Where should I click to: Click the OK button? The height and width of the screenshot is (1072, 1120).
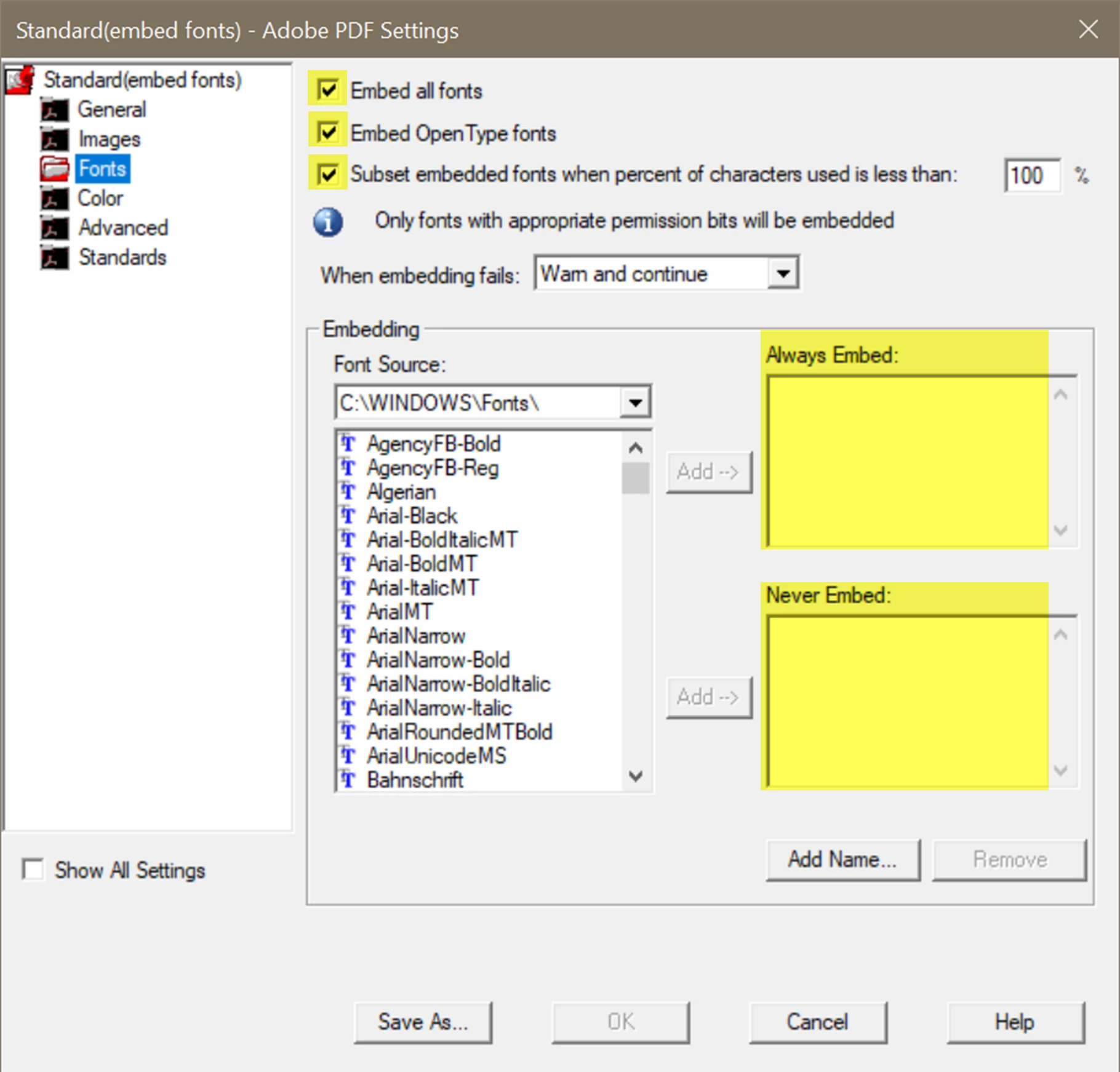621,1022
